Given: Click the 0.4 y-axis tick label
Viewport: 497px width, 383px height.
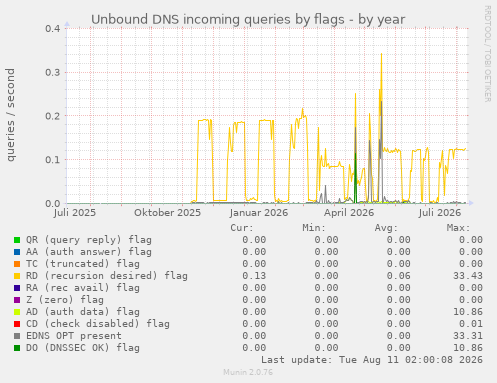Looking at the screenshot, I should [x=53, y=29].
